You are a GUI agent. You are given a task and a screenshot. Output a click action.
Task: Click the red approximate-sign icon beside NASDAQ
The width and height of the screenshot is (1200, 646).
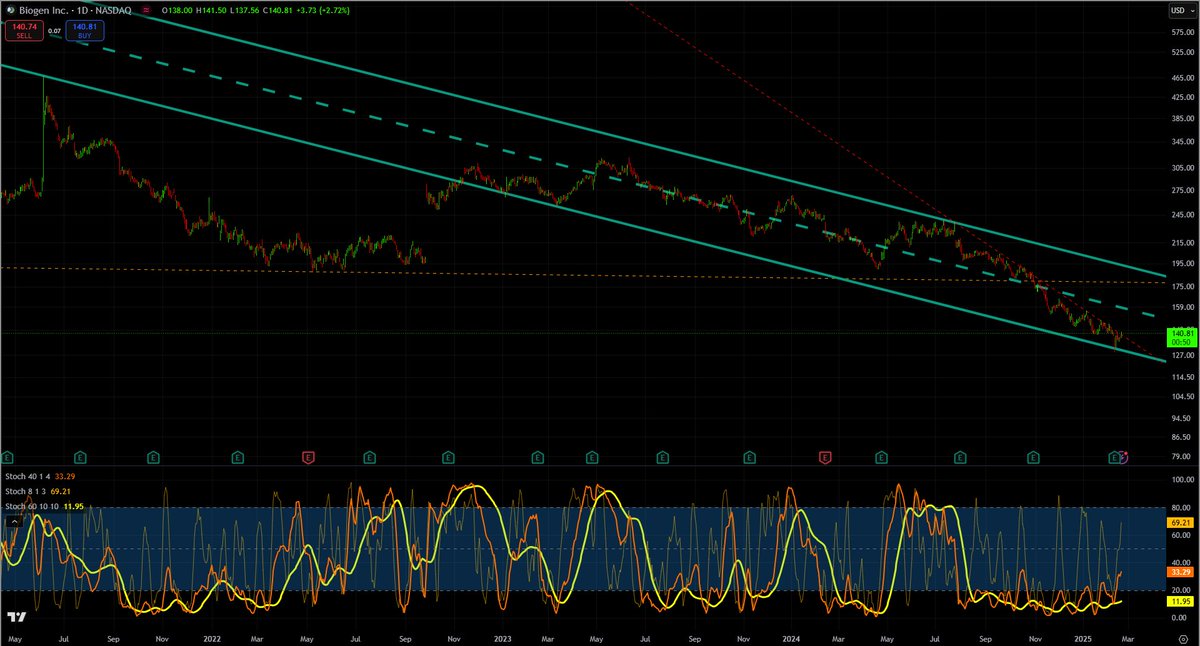145,11
